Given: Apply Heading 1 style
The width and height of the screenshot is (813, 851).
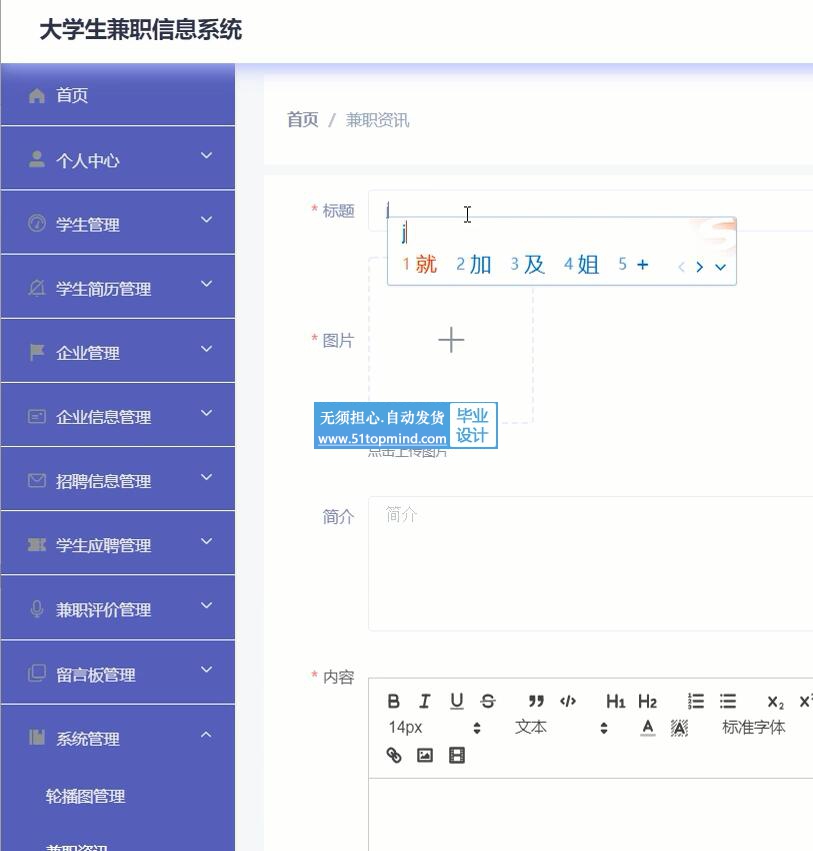Looking at the screenshot, I should pos(615,701).
